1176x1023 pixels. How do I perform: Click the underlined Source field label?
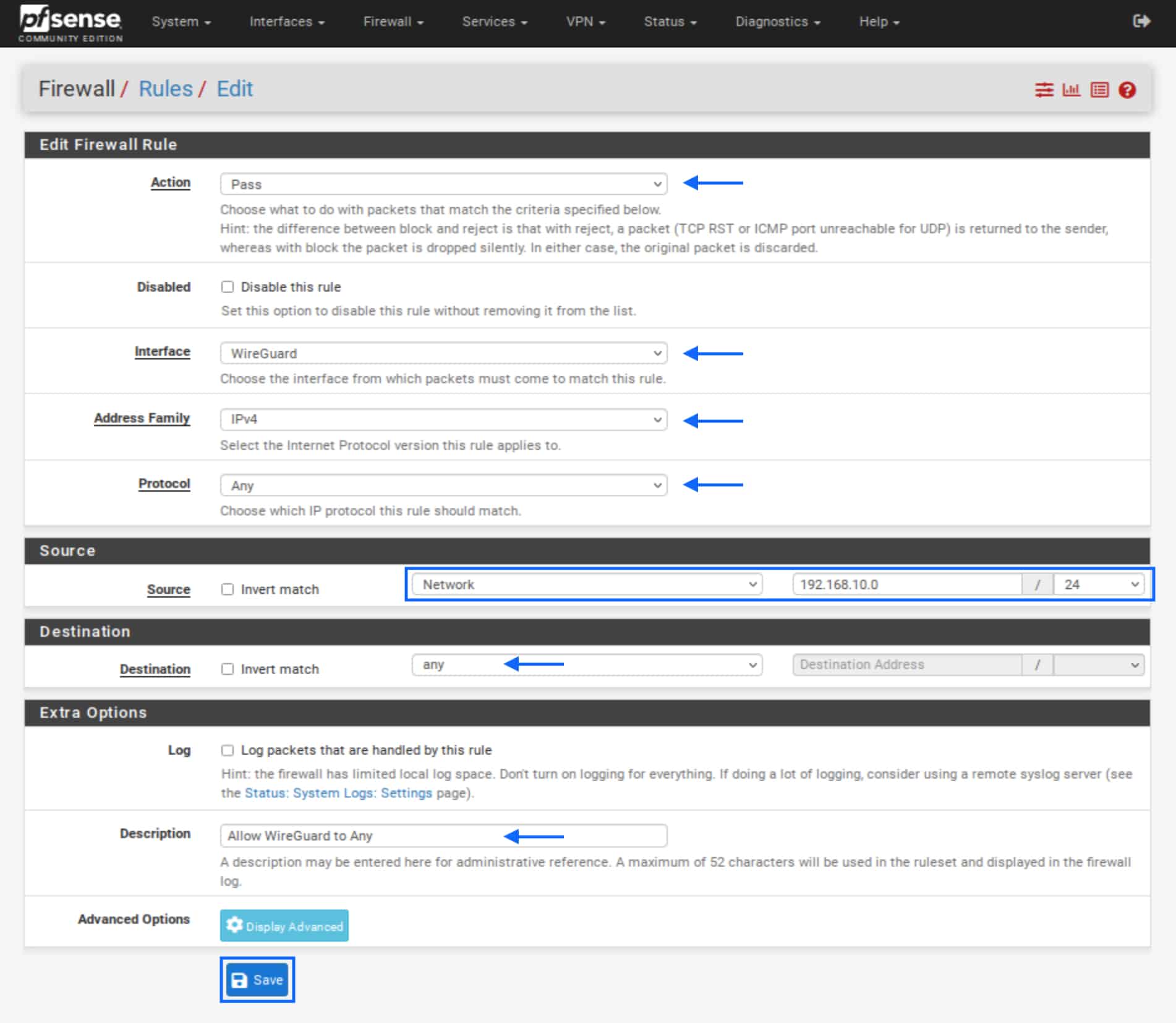click(169, 589)
